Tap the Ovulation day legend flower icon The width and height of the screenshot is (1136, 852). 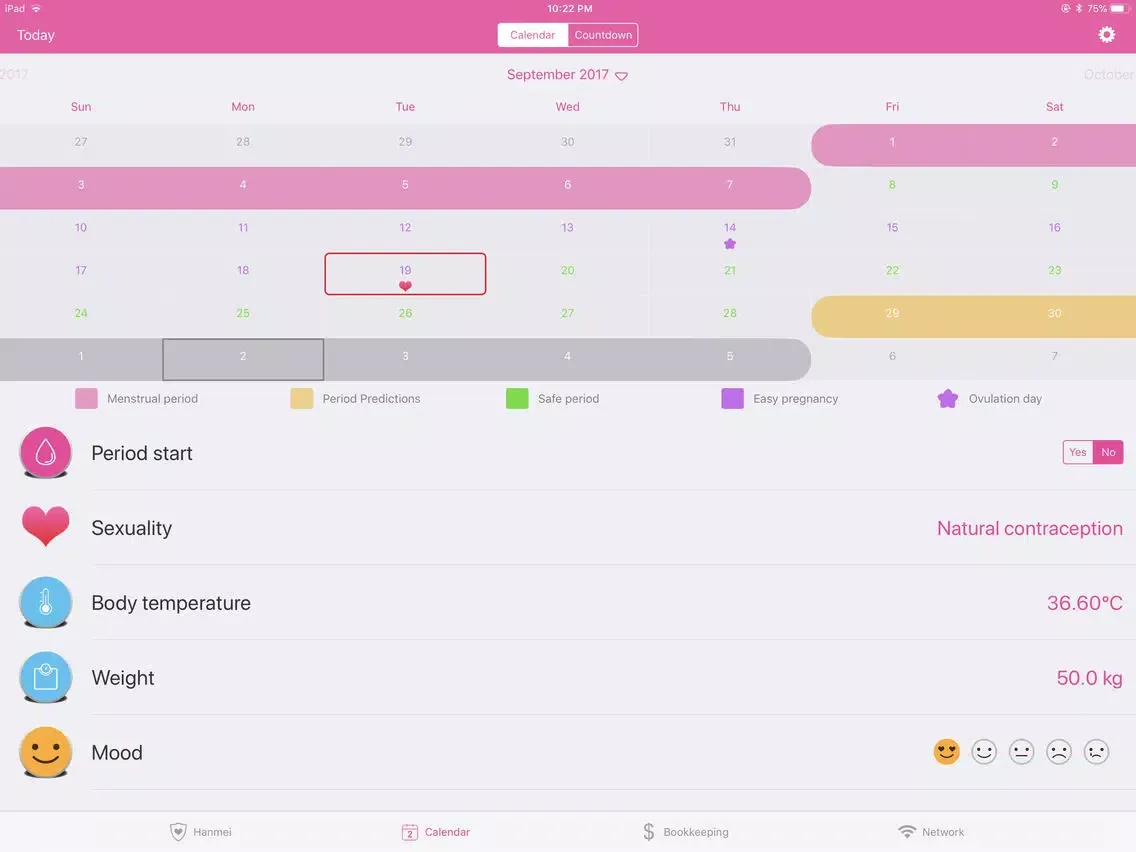point(948,398)
